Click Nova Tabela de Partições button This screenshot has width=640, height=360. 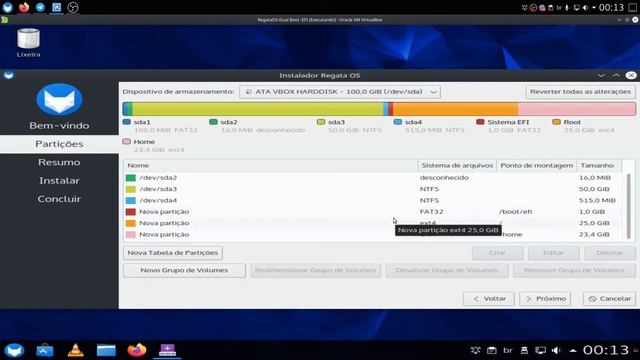click(173, 253)
